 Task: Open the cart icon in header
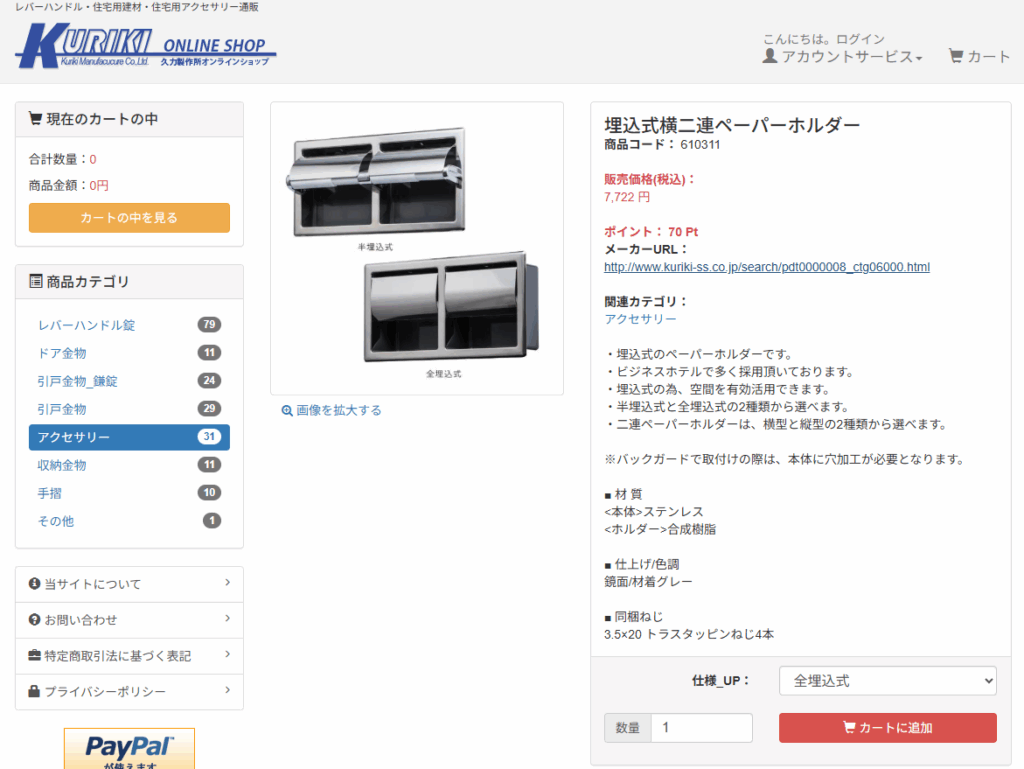click(956, 56)
